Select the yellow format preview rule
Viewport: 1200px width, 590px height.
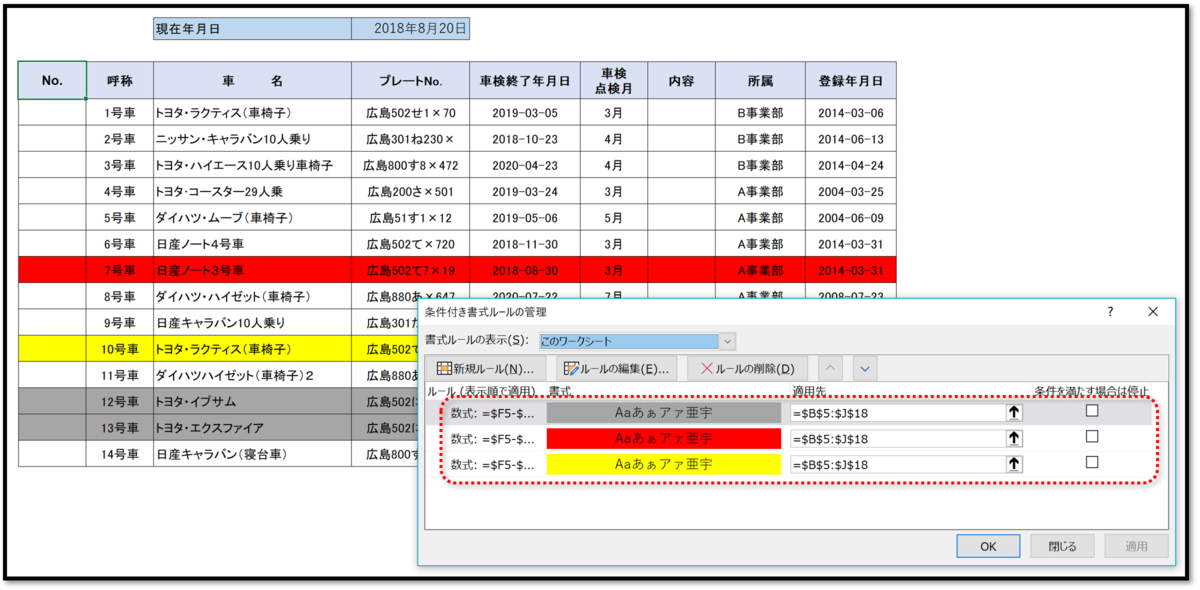point(663,464)
